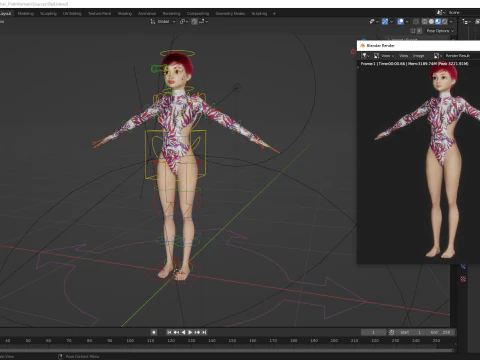Click the Scene name field
The height and width of the screenshot is (360, 480).
point(463,12)
